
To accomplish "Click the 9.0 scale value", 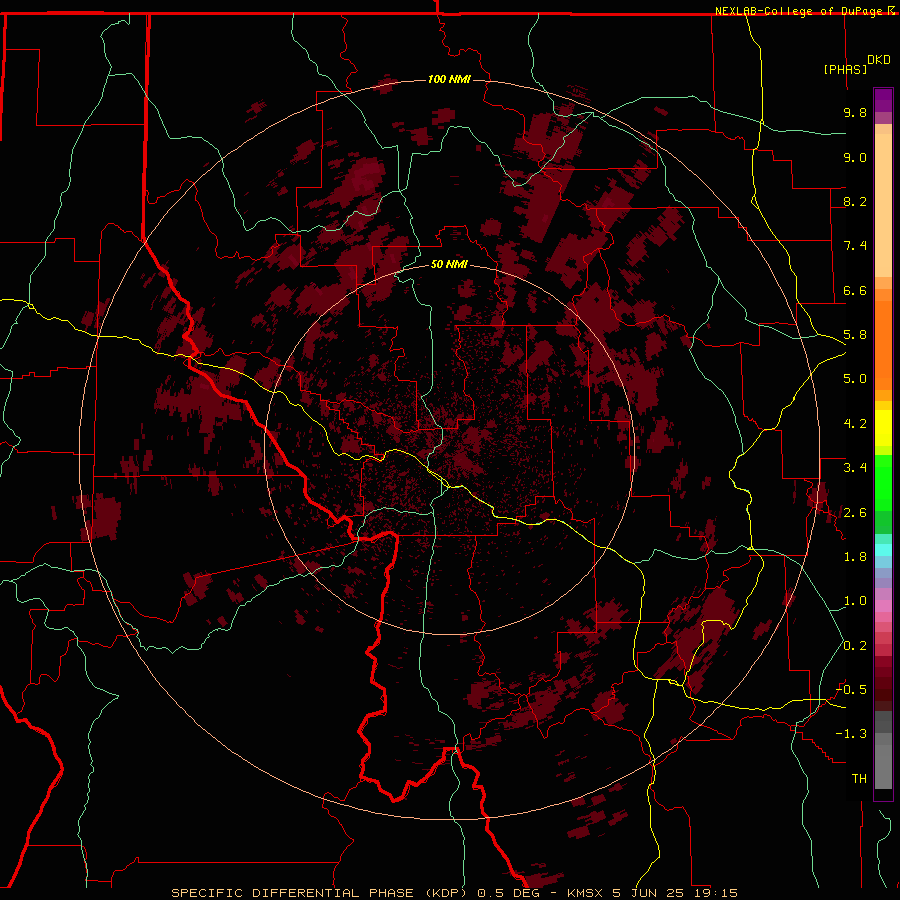I will [x=855, y=157].
